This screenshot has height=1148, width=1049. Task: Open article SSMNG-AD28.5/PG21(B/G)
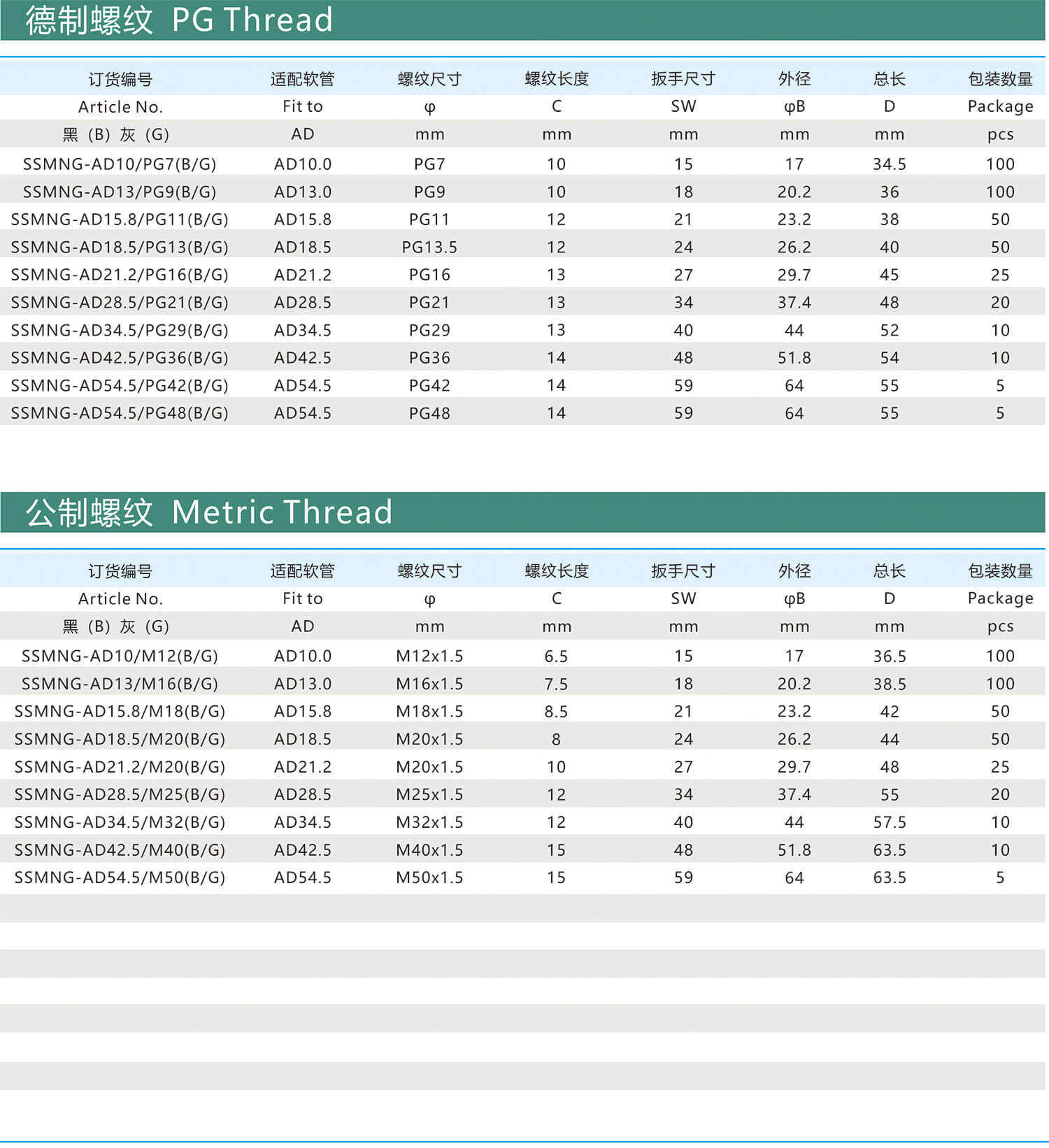coord(120,303)
